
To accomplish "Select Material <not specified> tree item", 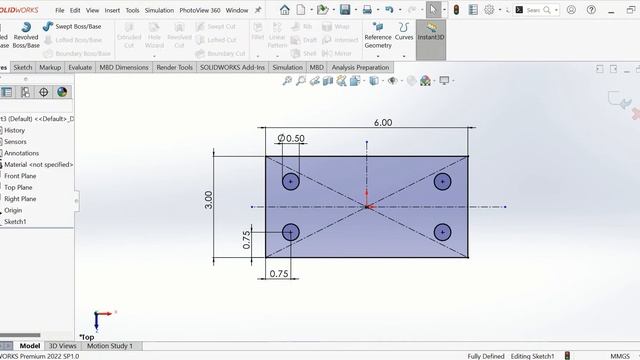I will tap(38, 164).
